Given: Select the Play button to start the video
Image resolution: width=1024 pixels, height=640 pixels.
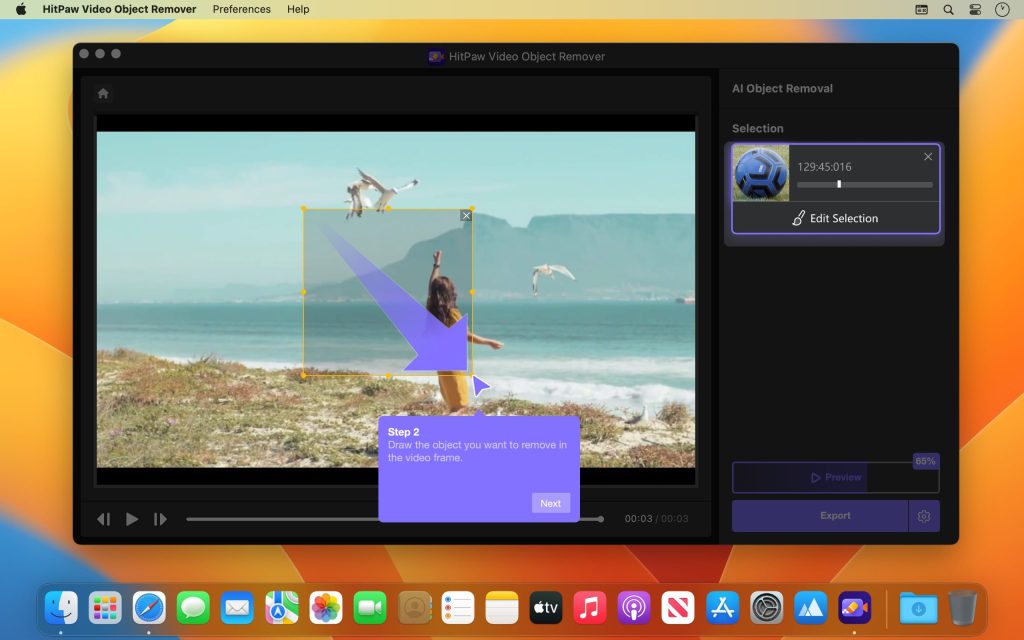Looking at the screenshot, I should tap(131, 519).
